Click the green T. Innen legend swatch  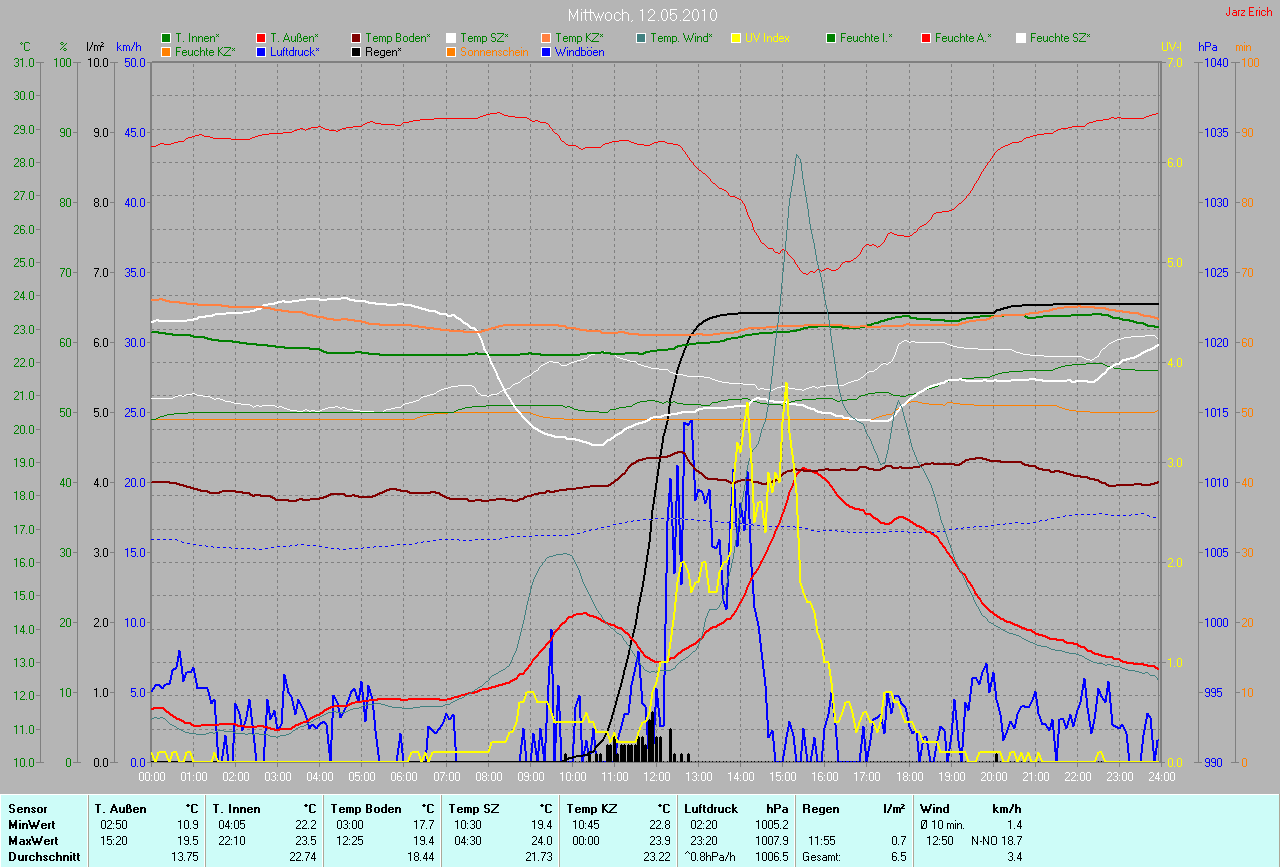tap(166, 38)
